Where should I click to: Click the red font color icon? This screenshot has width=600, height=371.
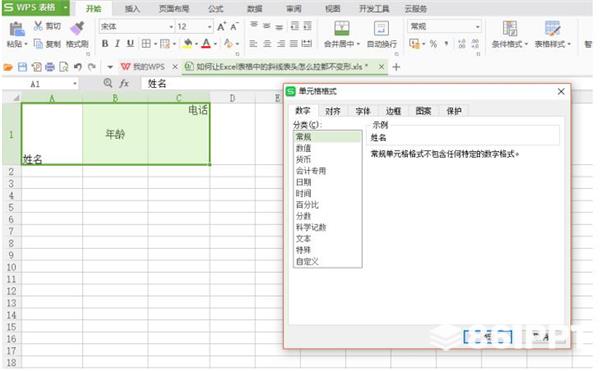206,44
